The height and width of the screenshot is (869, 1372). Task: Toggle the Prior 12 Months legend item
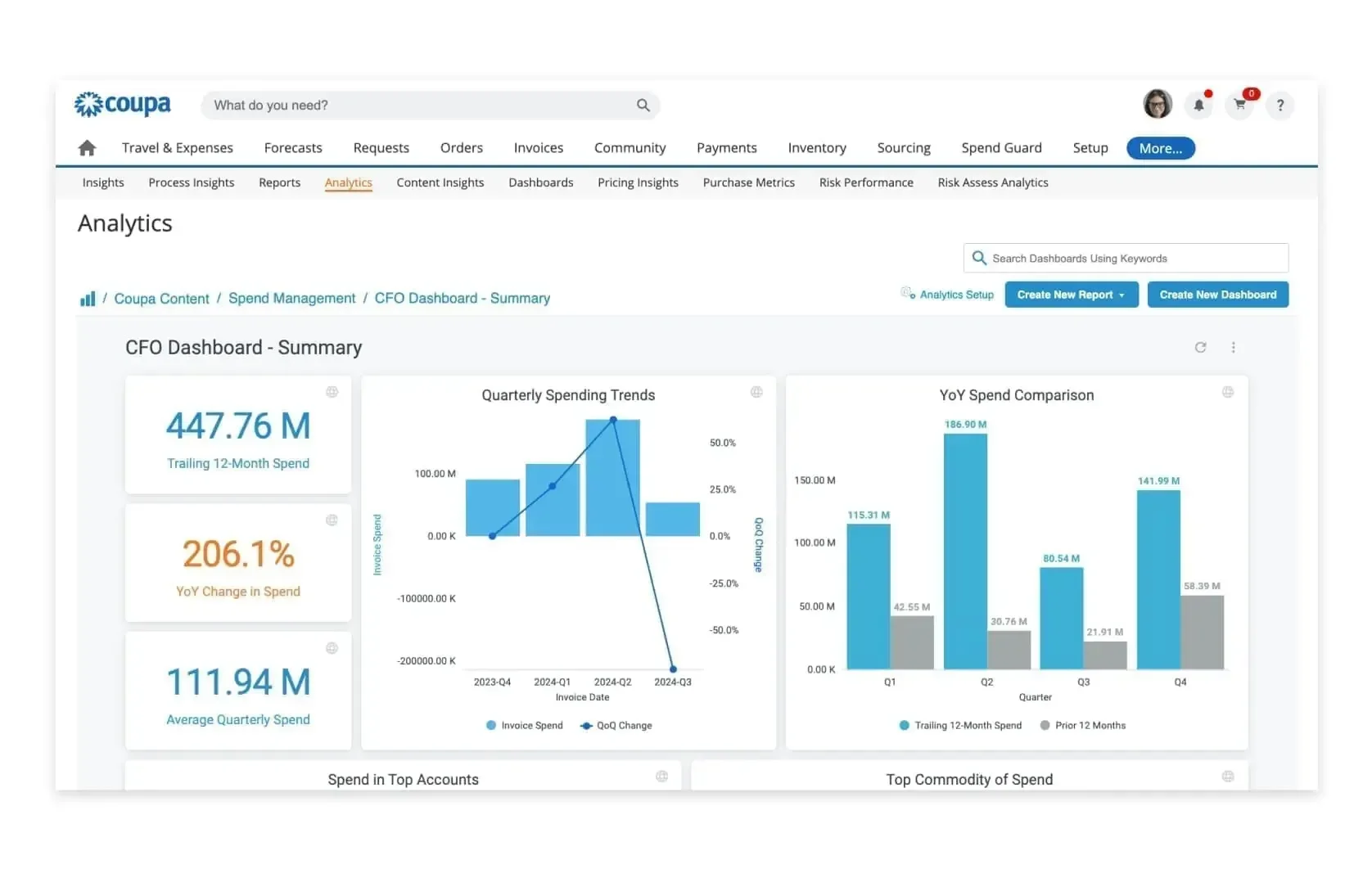click(1082, 726)
